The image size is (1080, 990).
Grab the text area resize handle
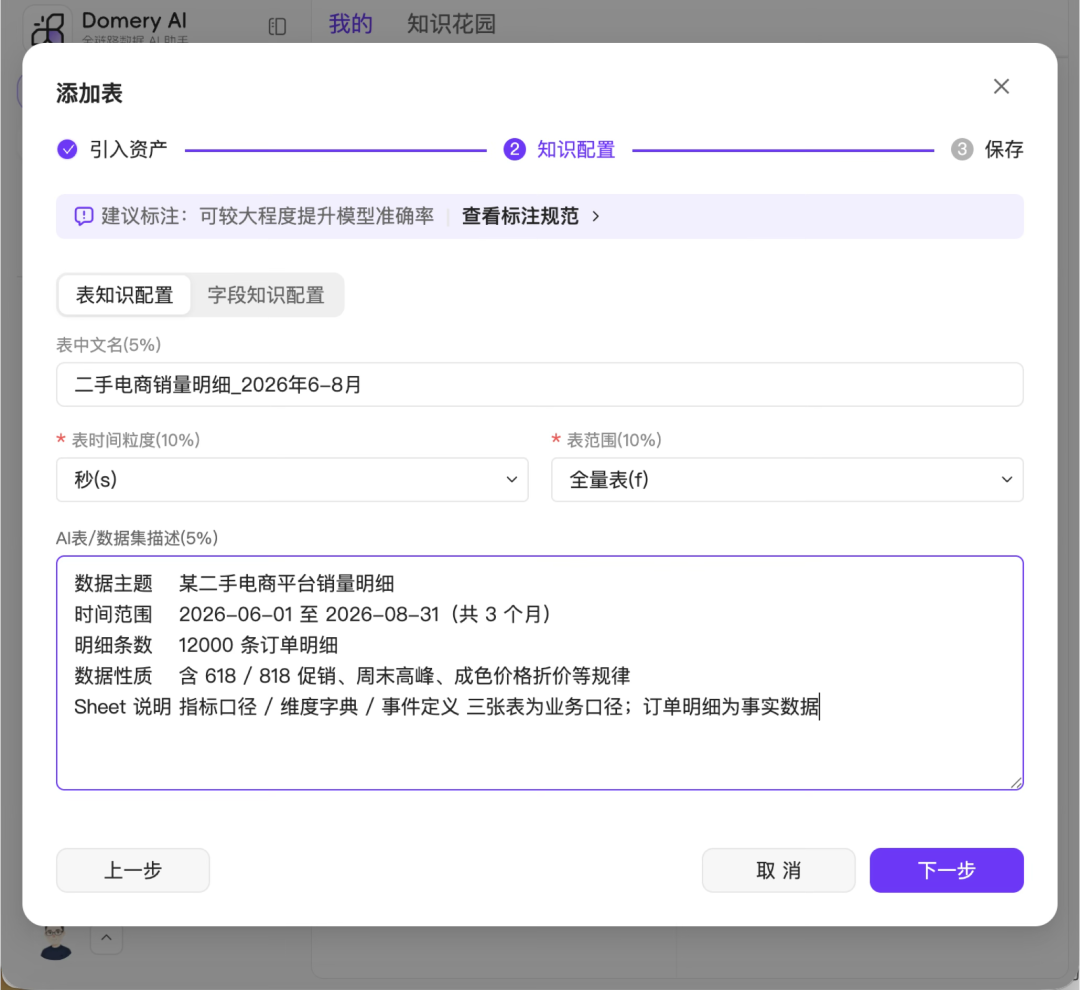coord(1016,783)
